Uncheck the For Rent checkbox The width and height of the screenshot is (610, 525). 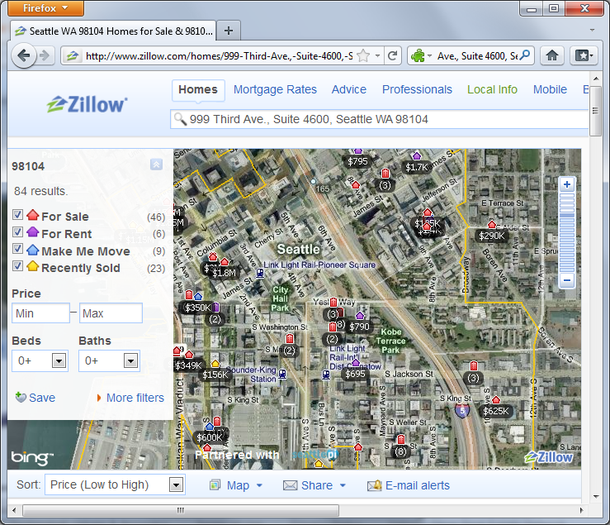pos(18,232)
